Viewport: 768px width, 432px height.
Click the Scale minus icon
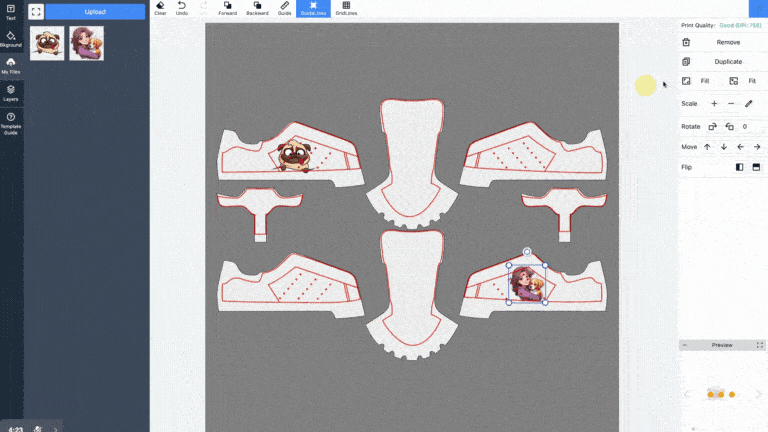(x=731, y=103)
